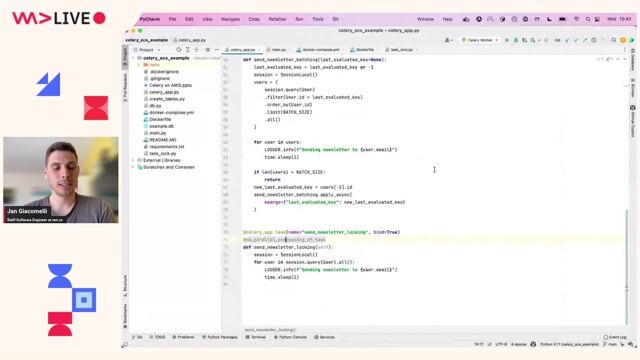The image size is (640, 360).
Task: Toggle the Project sidebar tab on left edge
Action: tap(125, 56)
